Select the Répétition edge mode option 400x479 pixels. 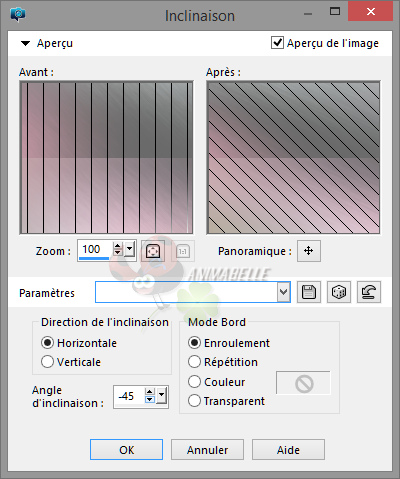click(x=194, y=362)
